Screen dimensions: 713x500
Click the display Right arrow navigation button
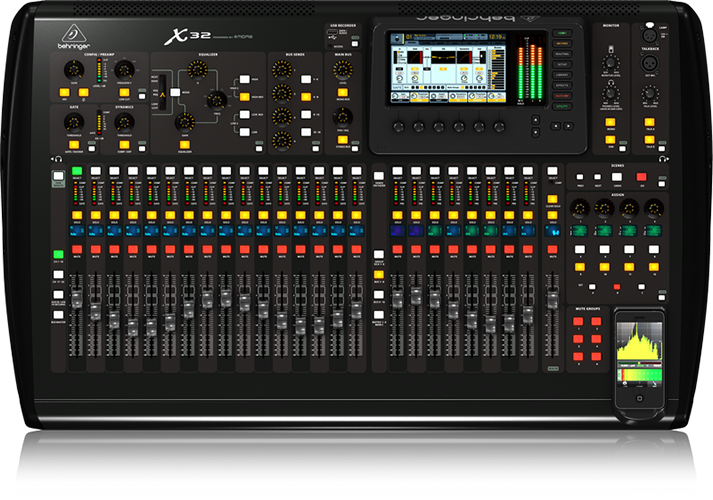click(568, 126)
